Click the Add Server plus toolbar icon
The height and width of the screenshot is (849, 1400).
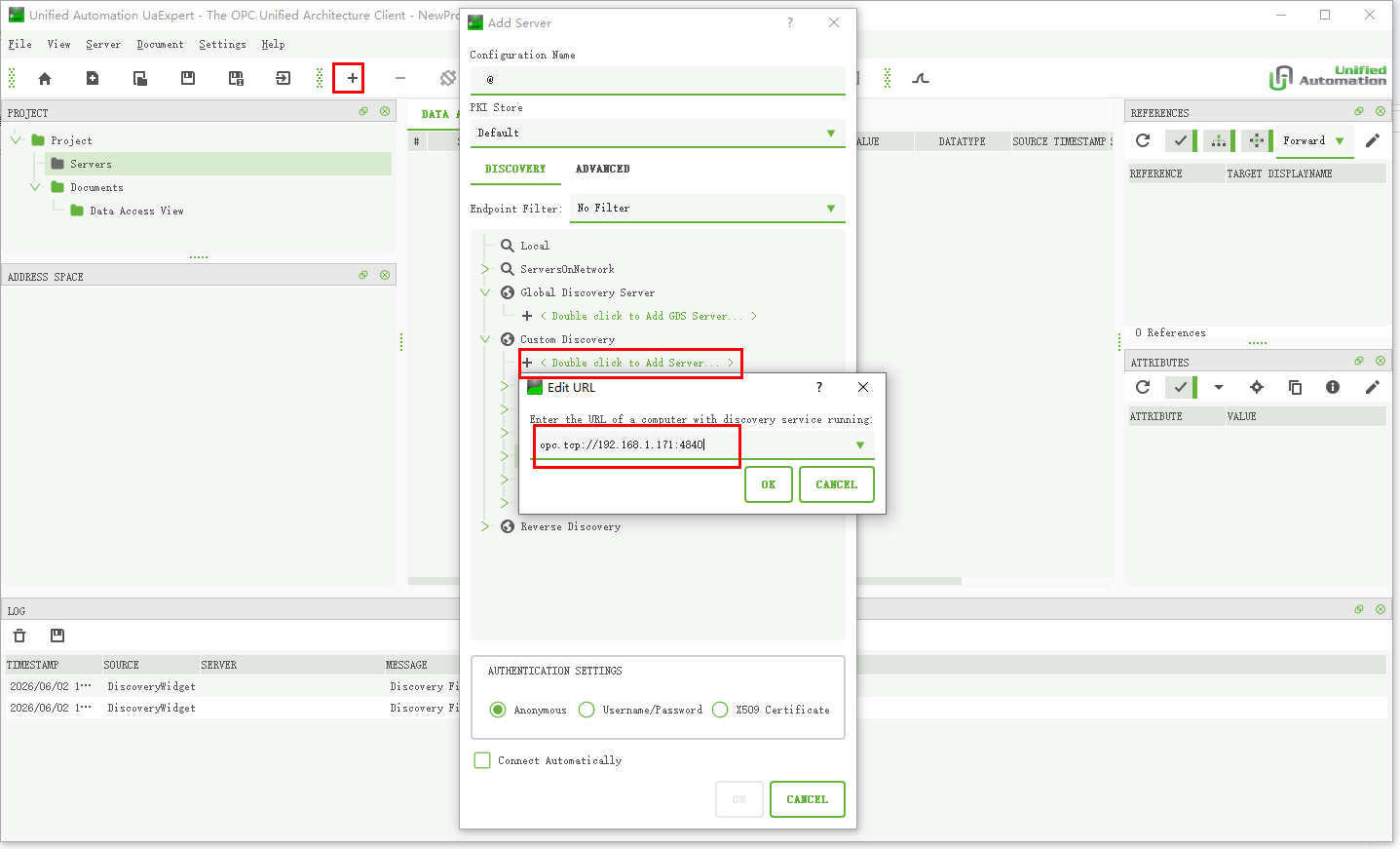coord(352,79)
